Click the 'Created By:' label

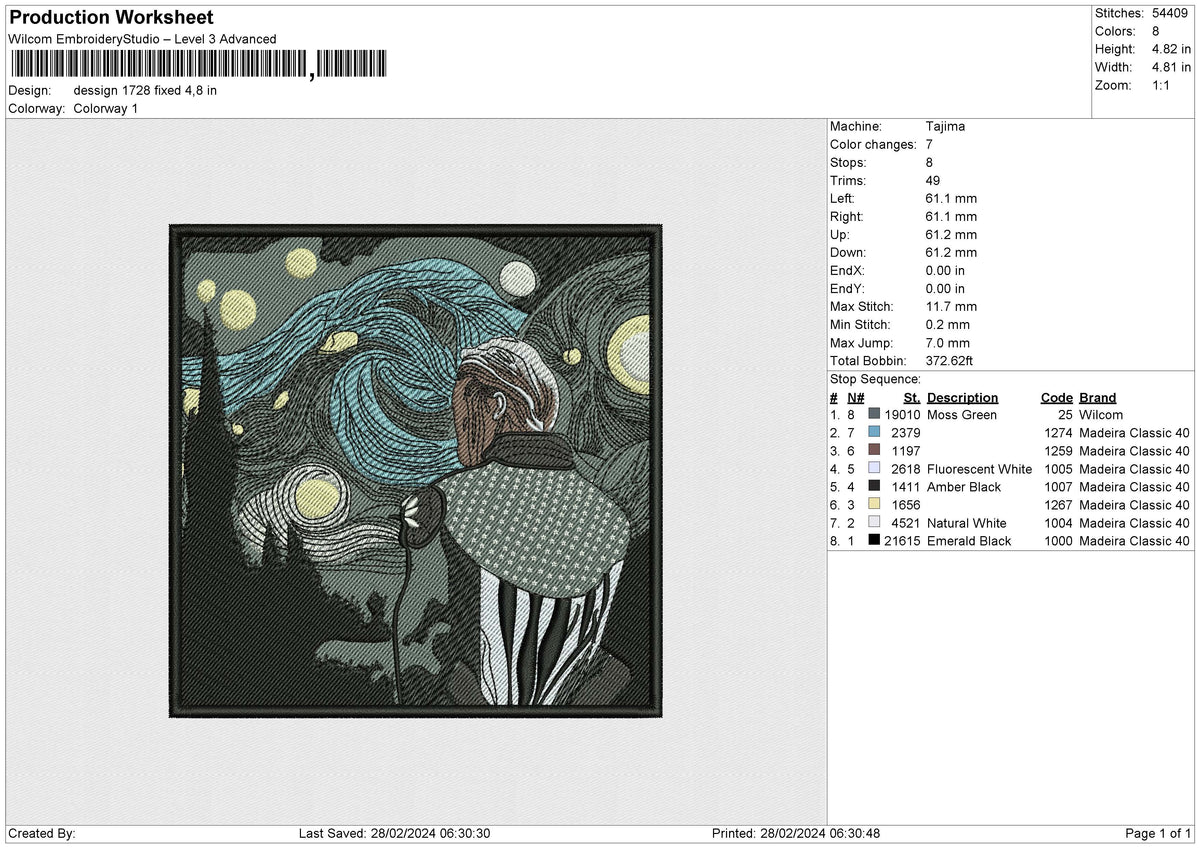[x=41, y=834]
